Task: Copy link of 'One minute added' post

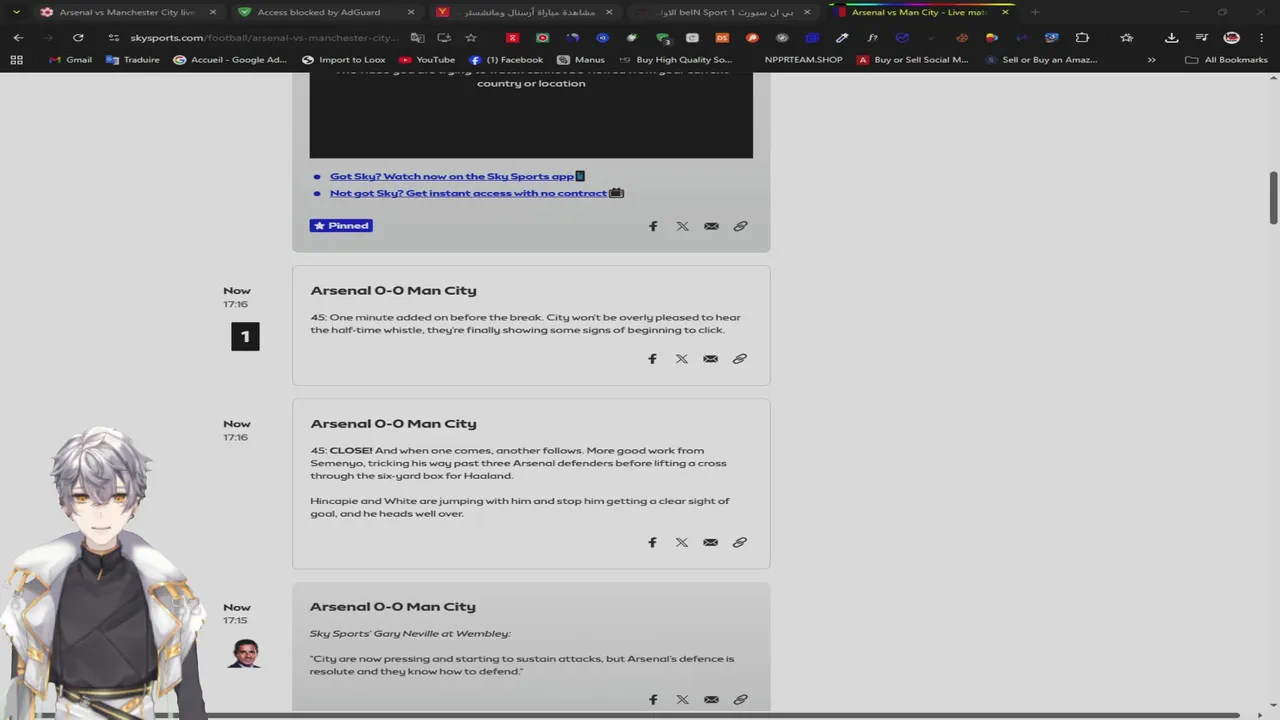Action: (739, 358)
